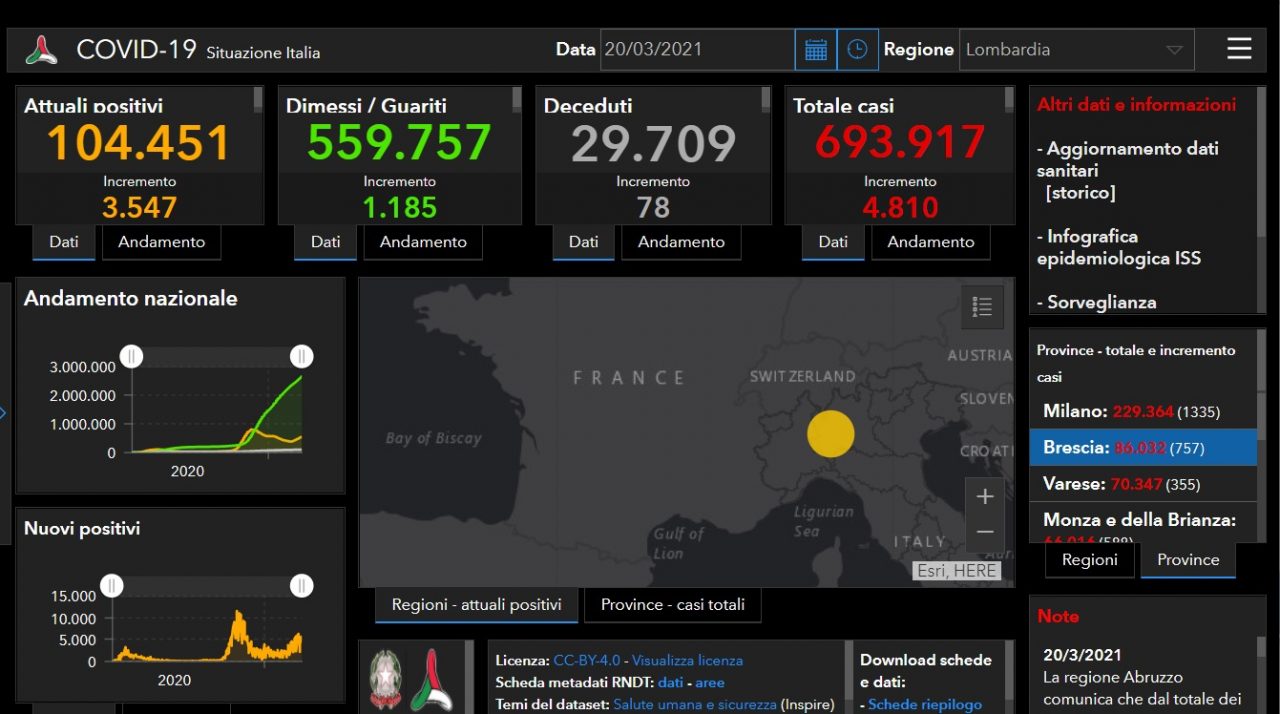Open the calendar date picker icon

[816, 50]
